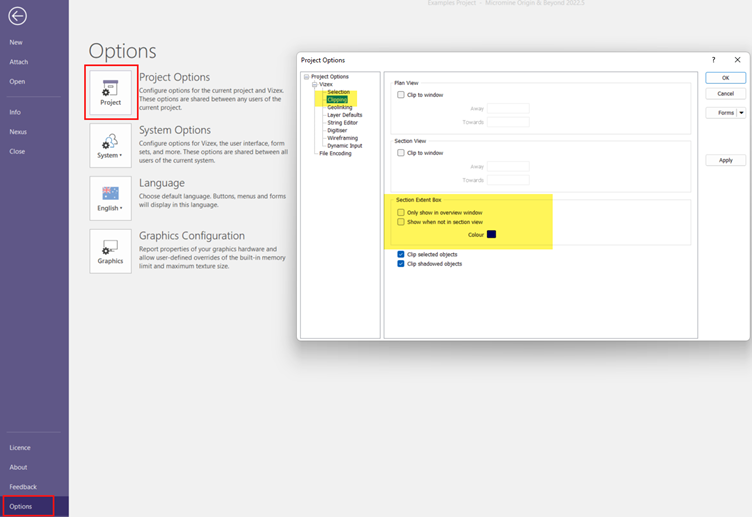The width and height of the screenshot is (752, 517).
Task: Select Options in the left sidebar
Action: point(21,507)
